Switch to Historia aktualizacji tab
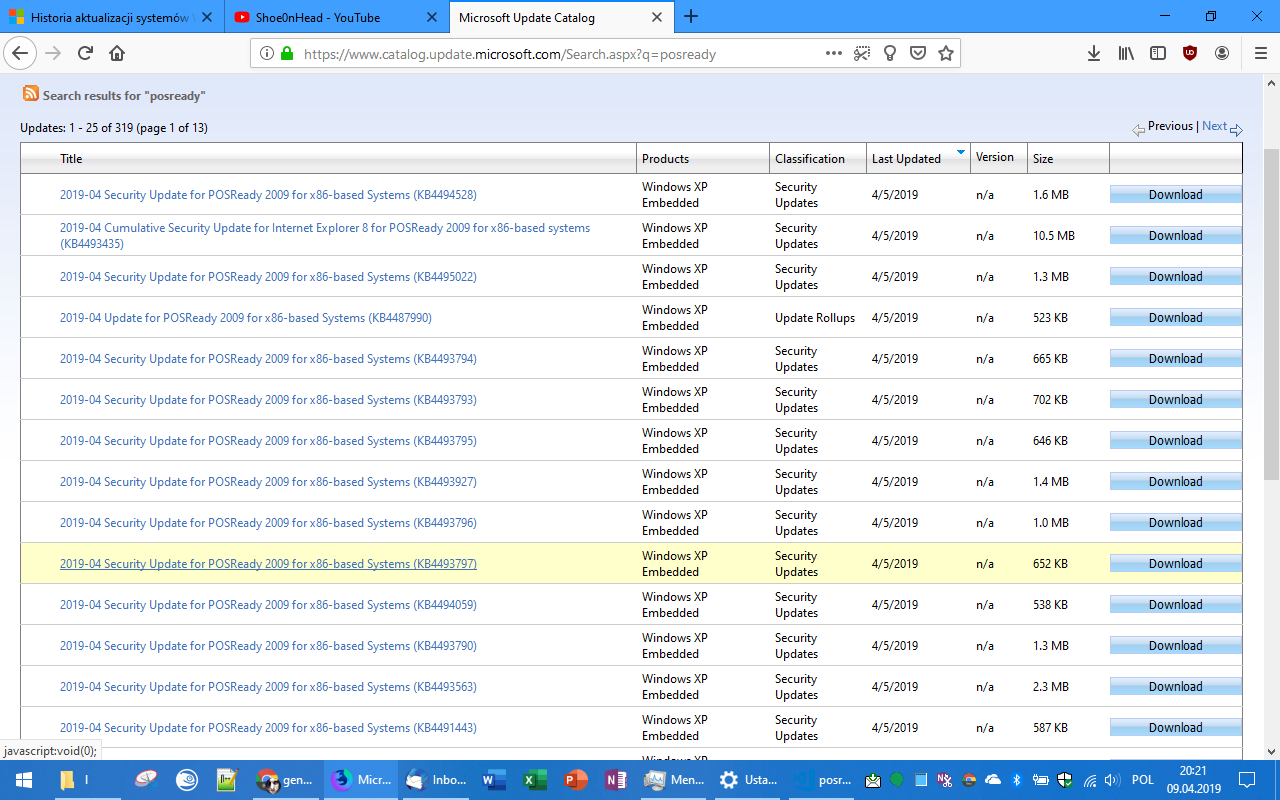 tap(110, 17)
